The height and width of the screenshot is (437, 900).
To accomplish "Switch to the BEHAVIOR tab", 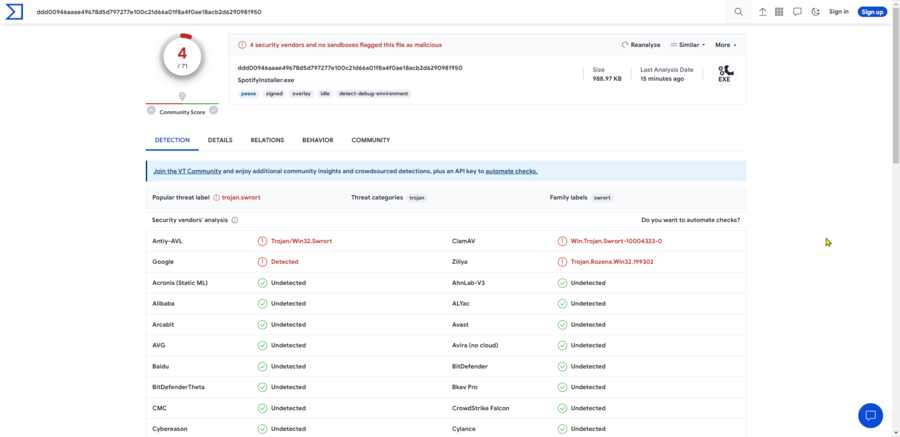I will (x=317, y=140).
